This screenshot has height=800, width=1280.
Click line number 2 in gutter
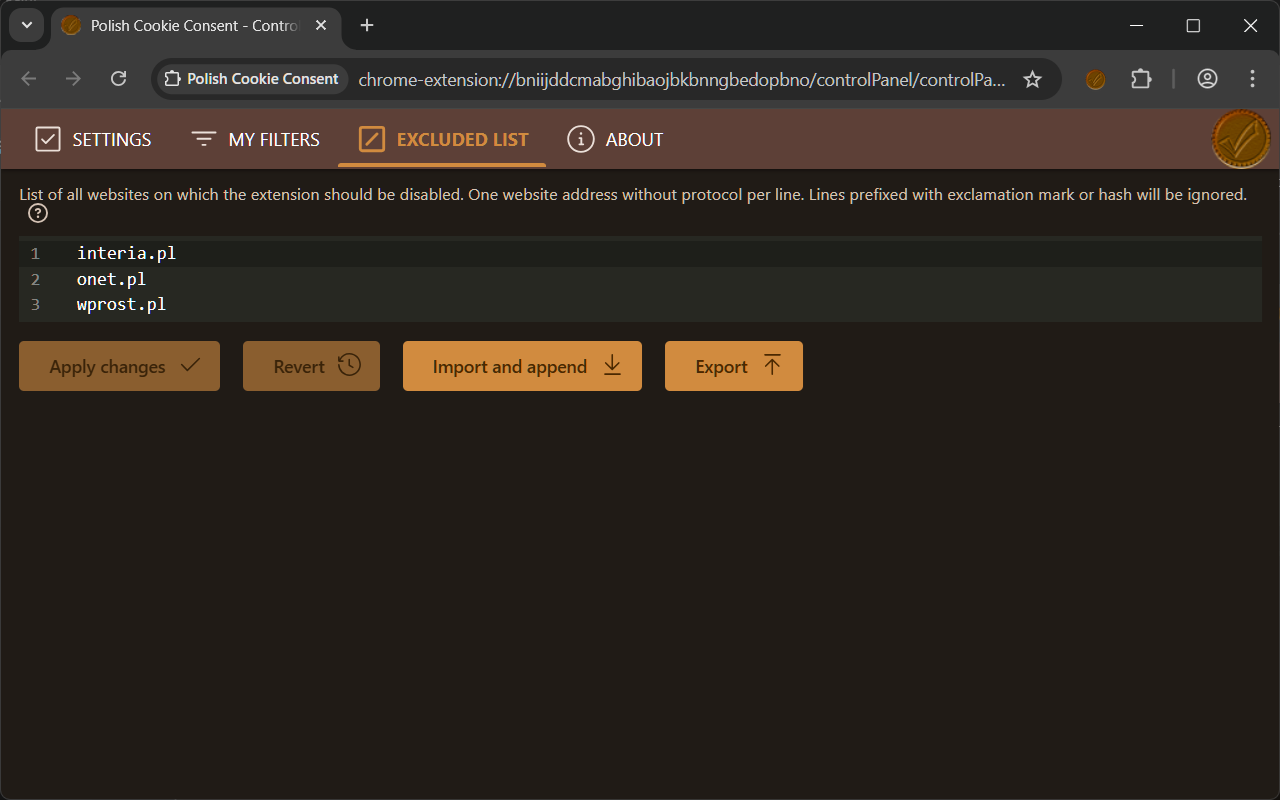tap(35, 279)
